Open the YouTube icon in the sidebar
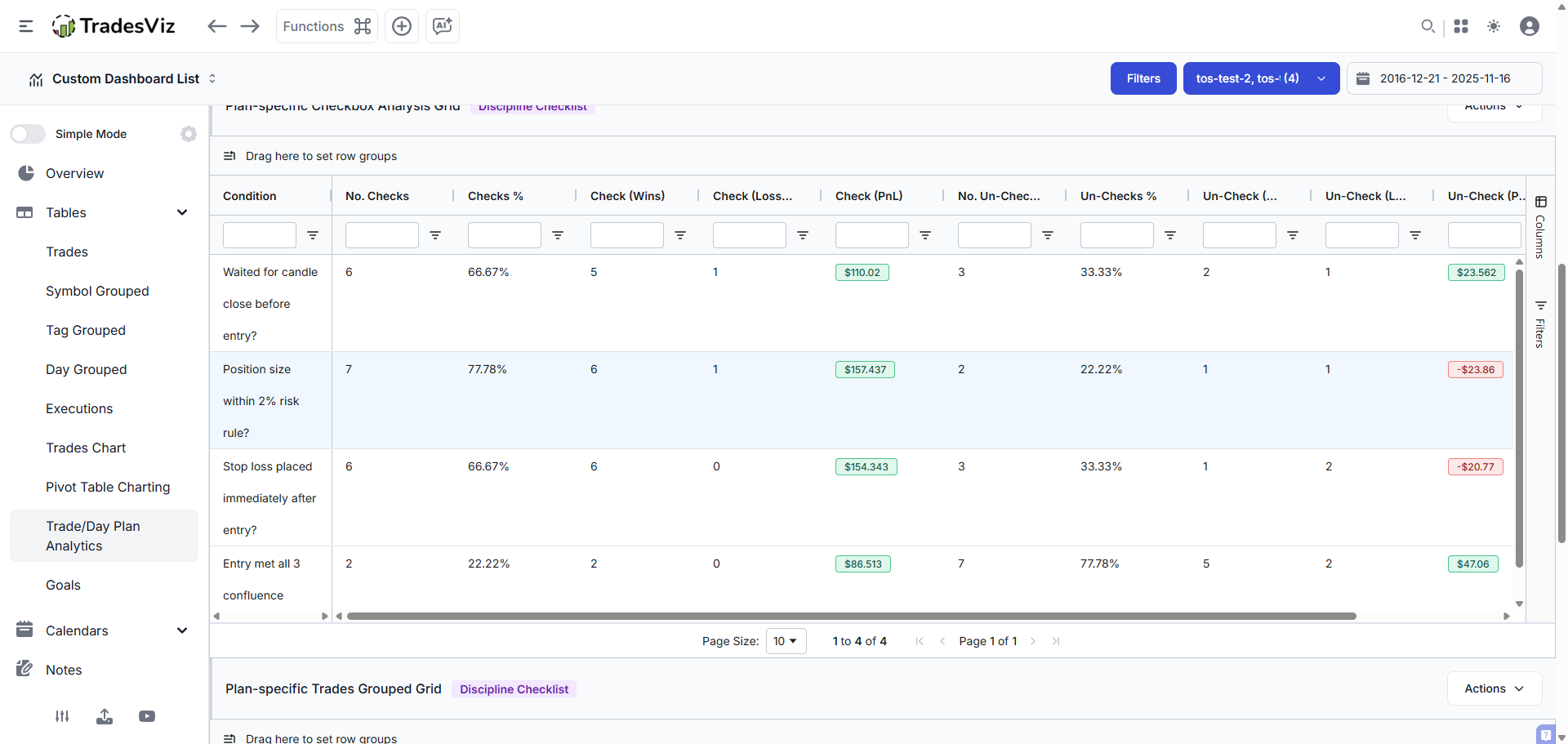Screen dimensions: 1568x744 coord(147,716)
